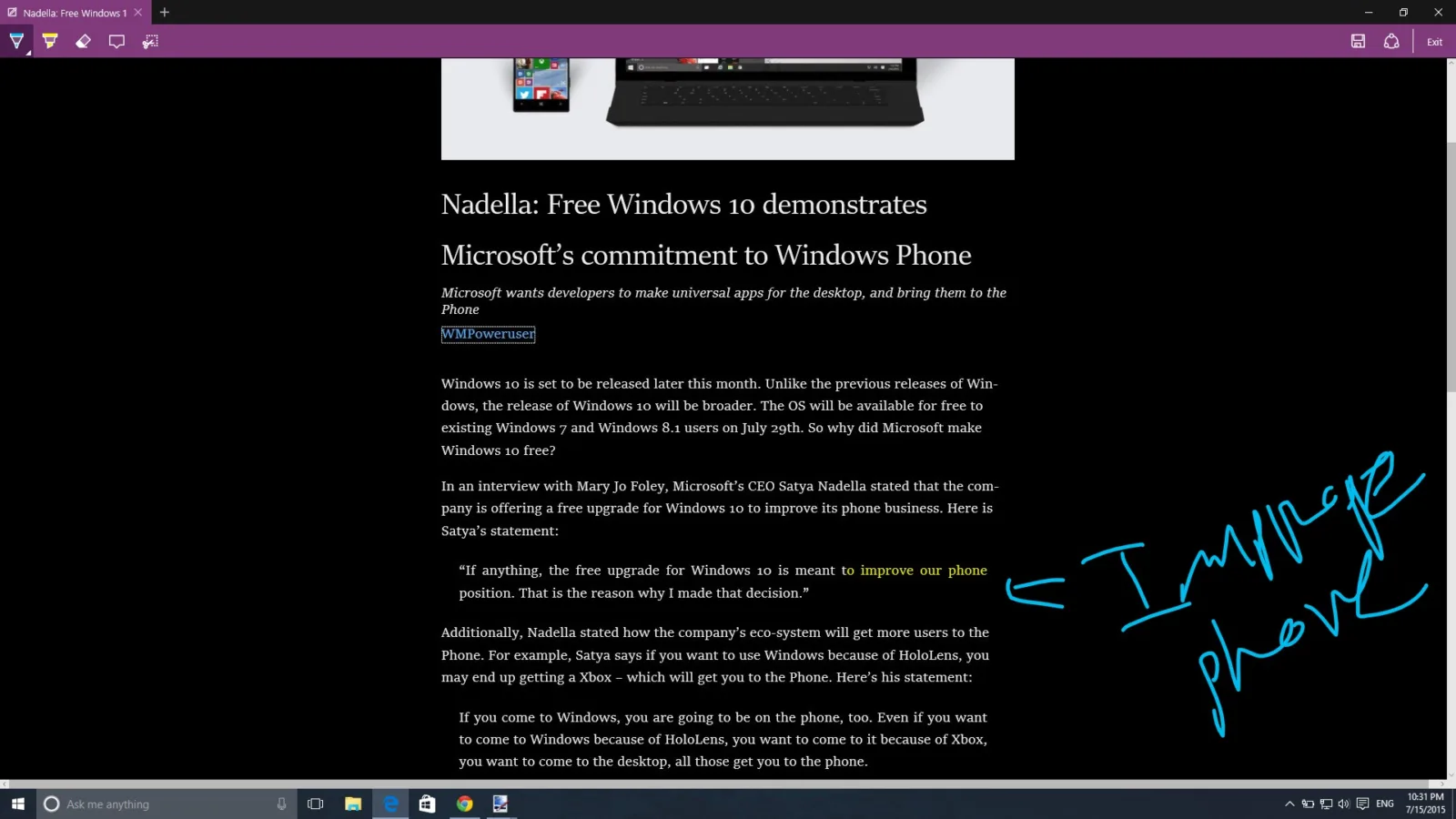Open a new tab with the plus button
1456x819 pixels.
165,13
